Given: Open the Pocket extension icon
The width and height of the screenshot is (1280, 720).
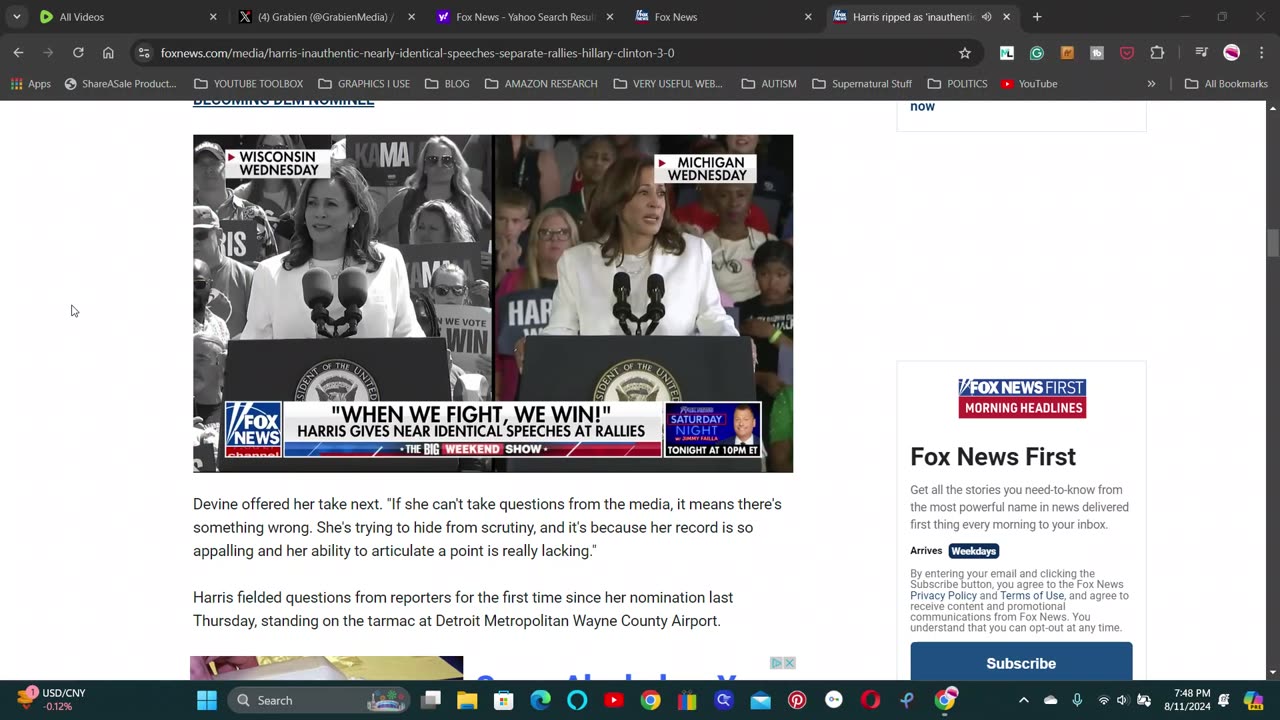Looking at the screenshot, I should 1127,53.
